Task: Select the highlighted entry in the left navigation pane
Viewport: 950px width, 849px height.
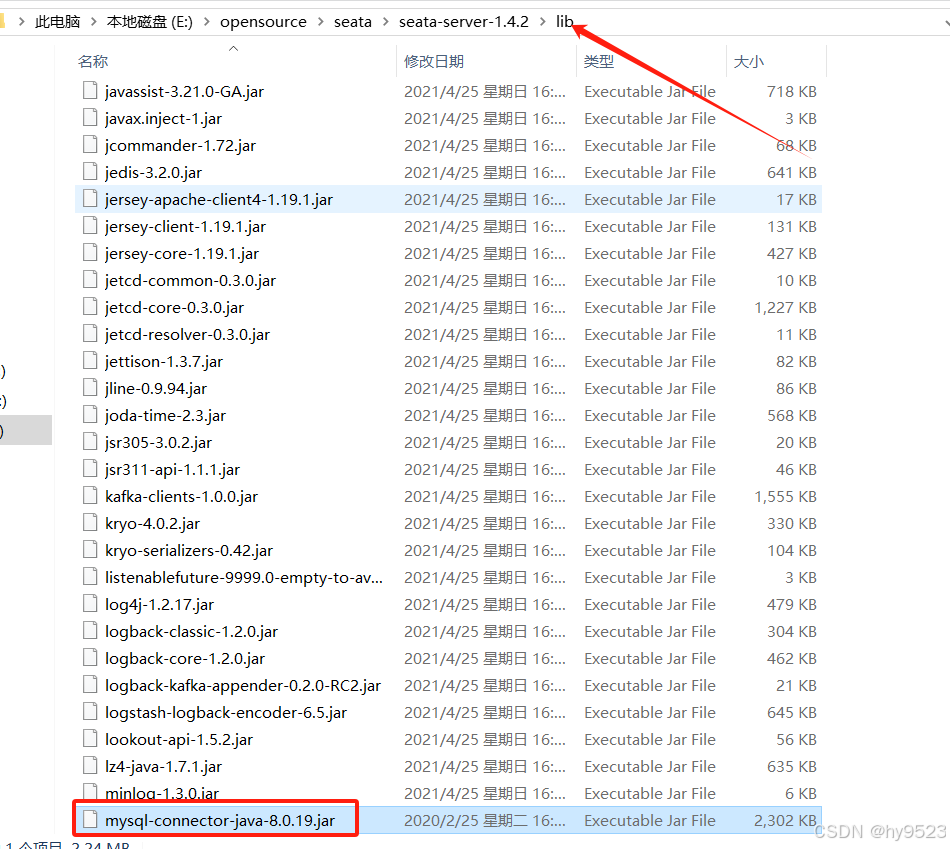Action: tap(26, 430)
